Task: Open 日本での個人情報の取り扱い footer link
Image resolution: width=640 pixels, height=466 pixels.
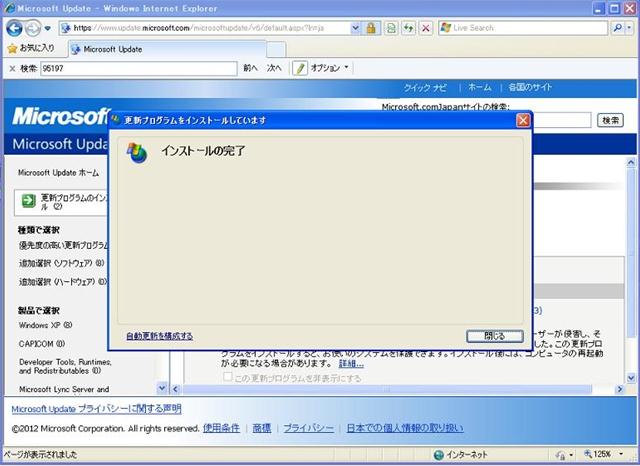Action: point(405,428)
